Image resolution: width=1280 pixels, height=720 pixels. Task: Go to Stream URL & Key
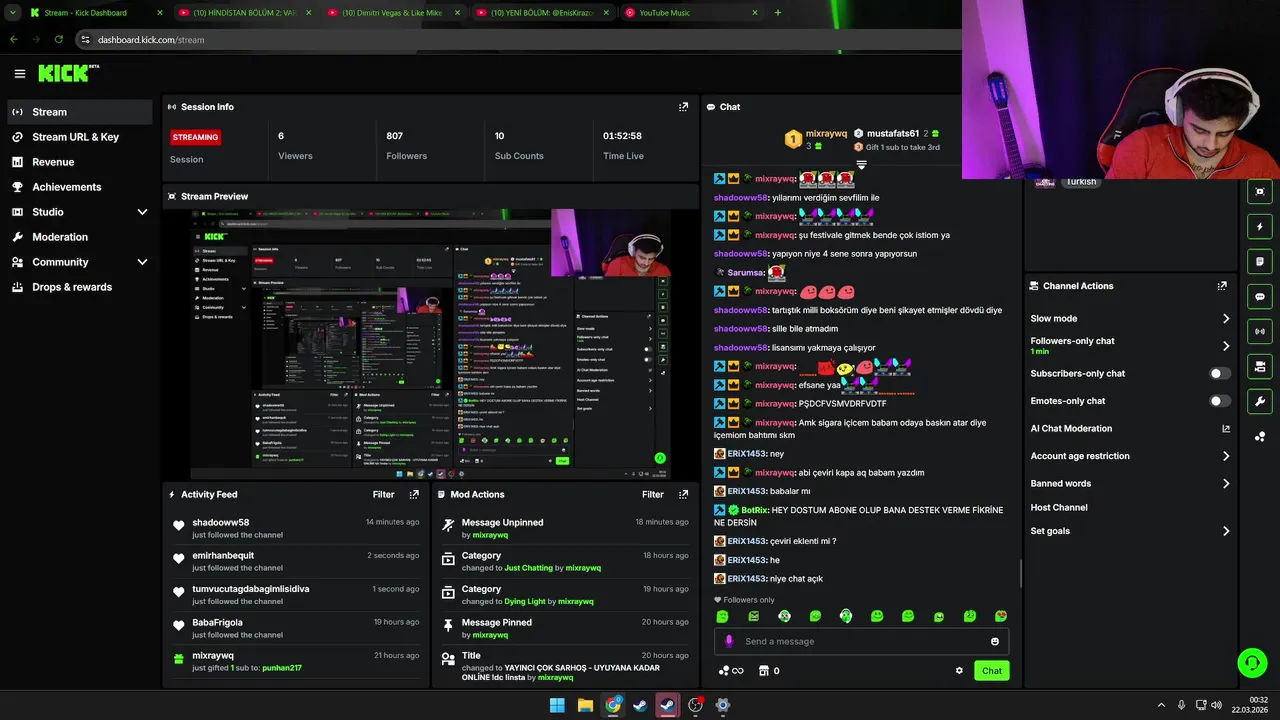80,137
